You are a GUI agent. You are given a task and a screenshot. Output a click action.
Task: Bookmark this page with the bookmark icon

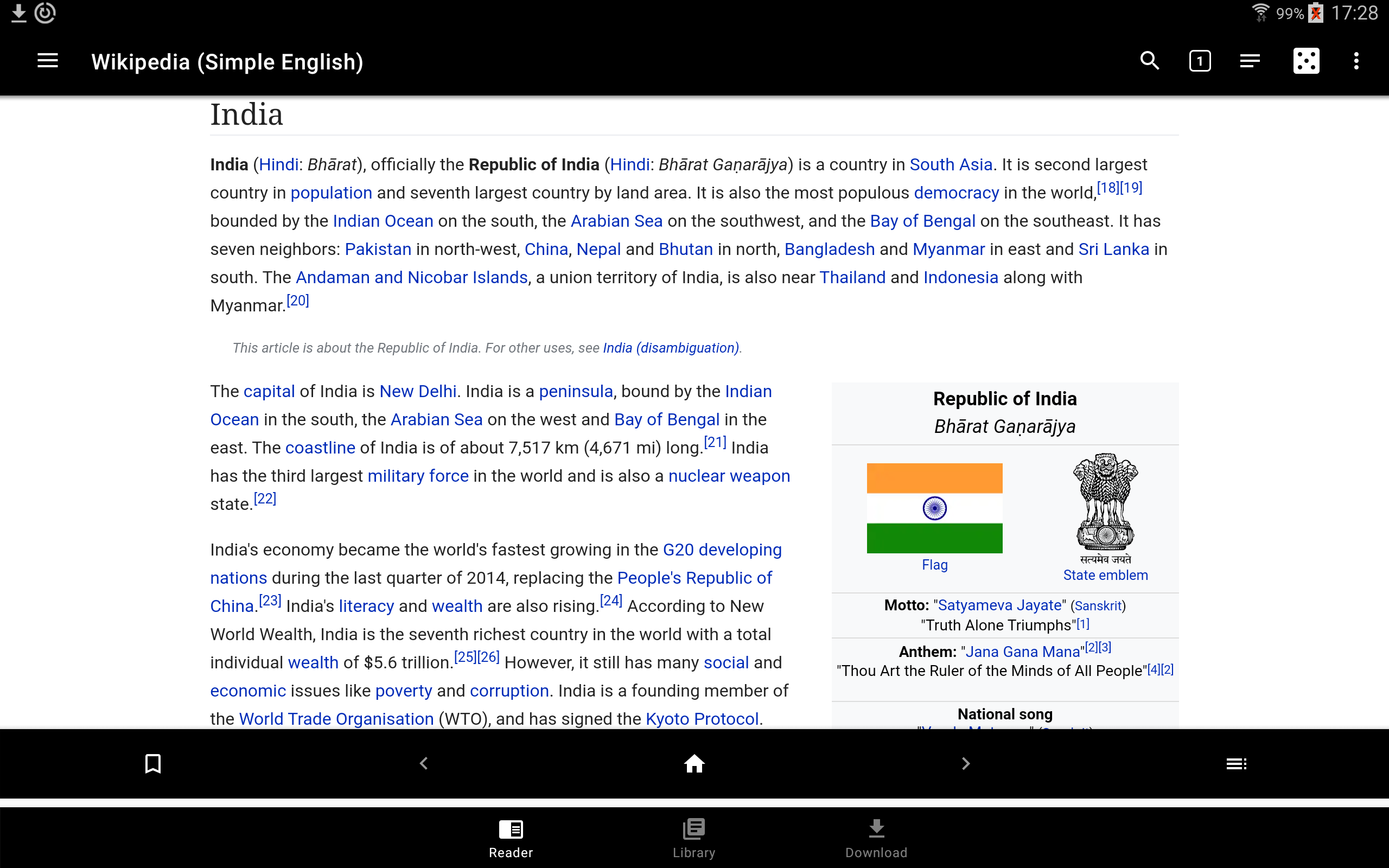point(152,763)
